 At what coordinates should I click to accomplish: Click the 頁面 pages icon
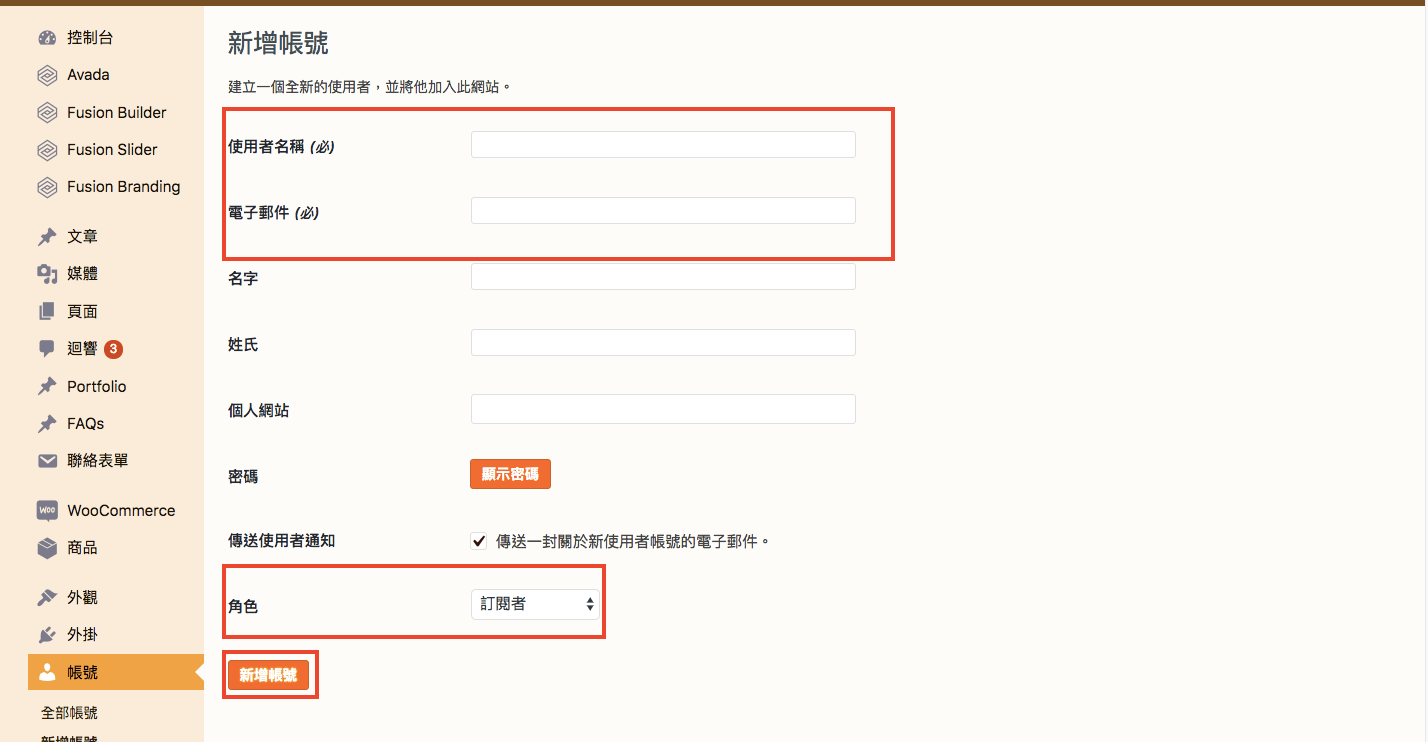click(47, 312)
